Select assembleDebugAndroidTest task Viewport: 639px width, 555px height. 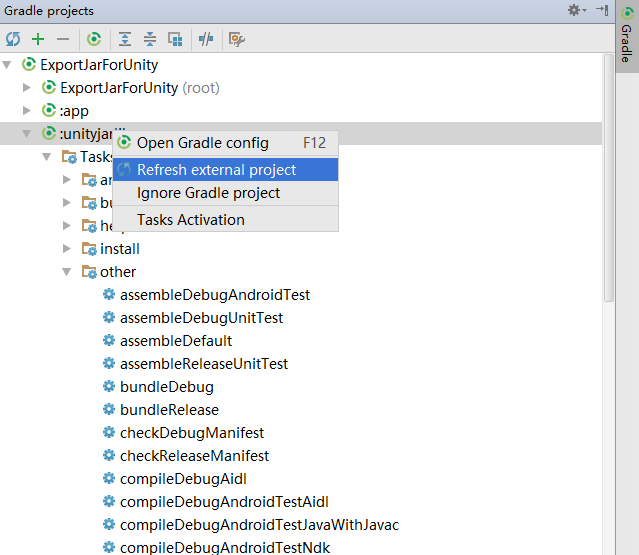pyautogui.click(x=206, y=295)
